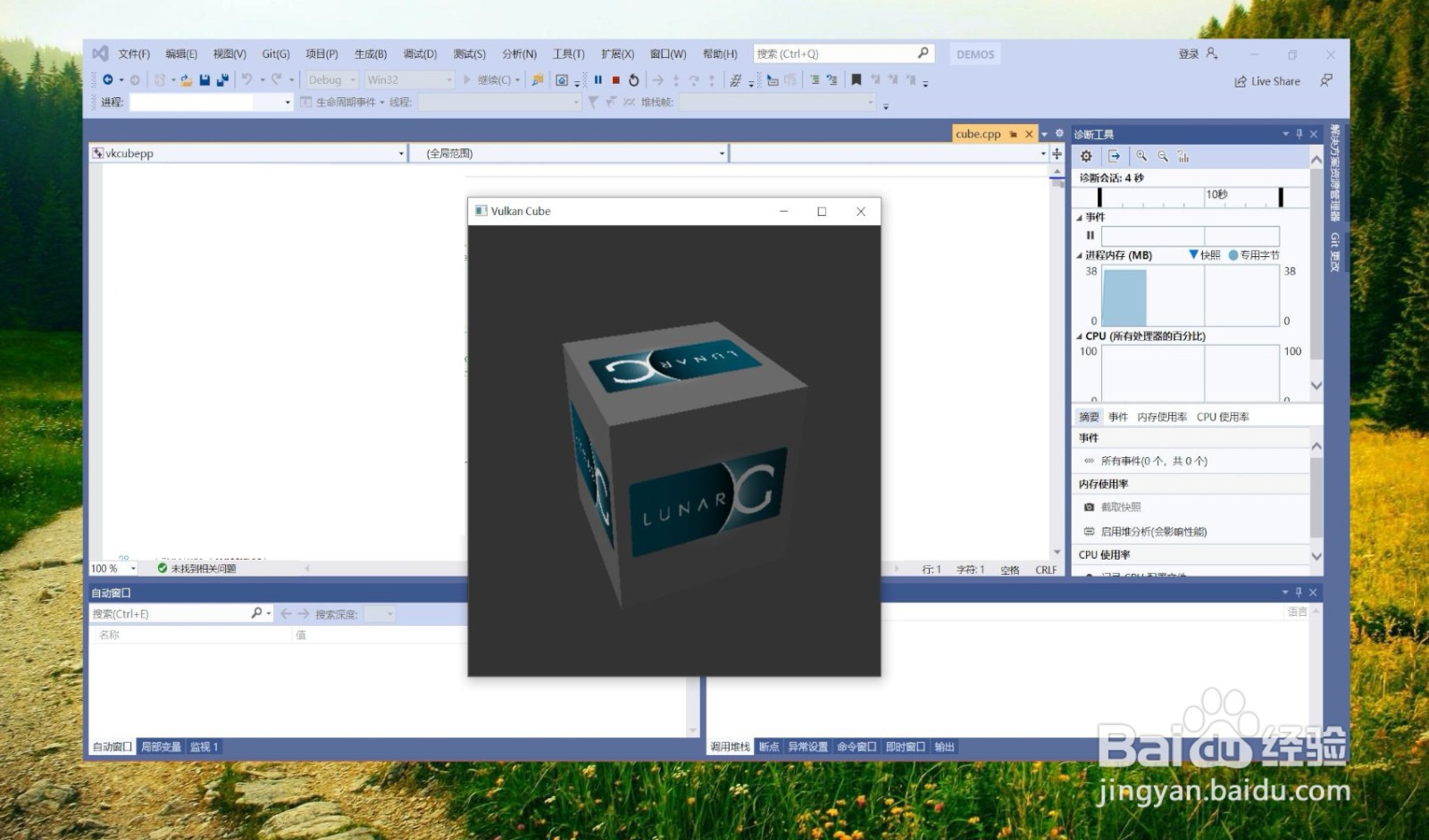
Task: Click the 未找到相关问题 status indicator
Action: pos(196,569)
